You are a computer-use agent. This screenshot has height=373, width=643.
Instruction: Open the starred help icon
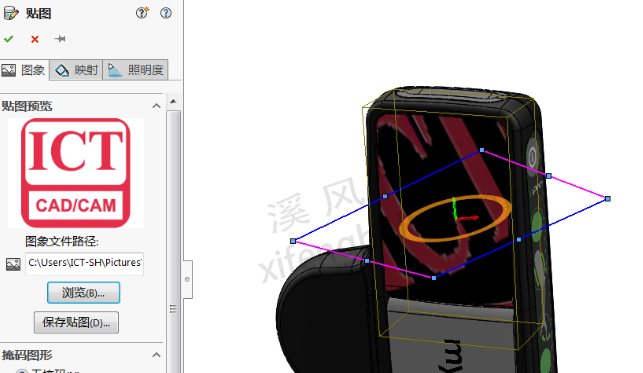[x=142, y=13]
